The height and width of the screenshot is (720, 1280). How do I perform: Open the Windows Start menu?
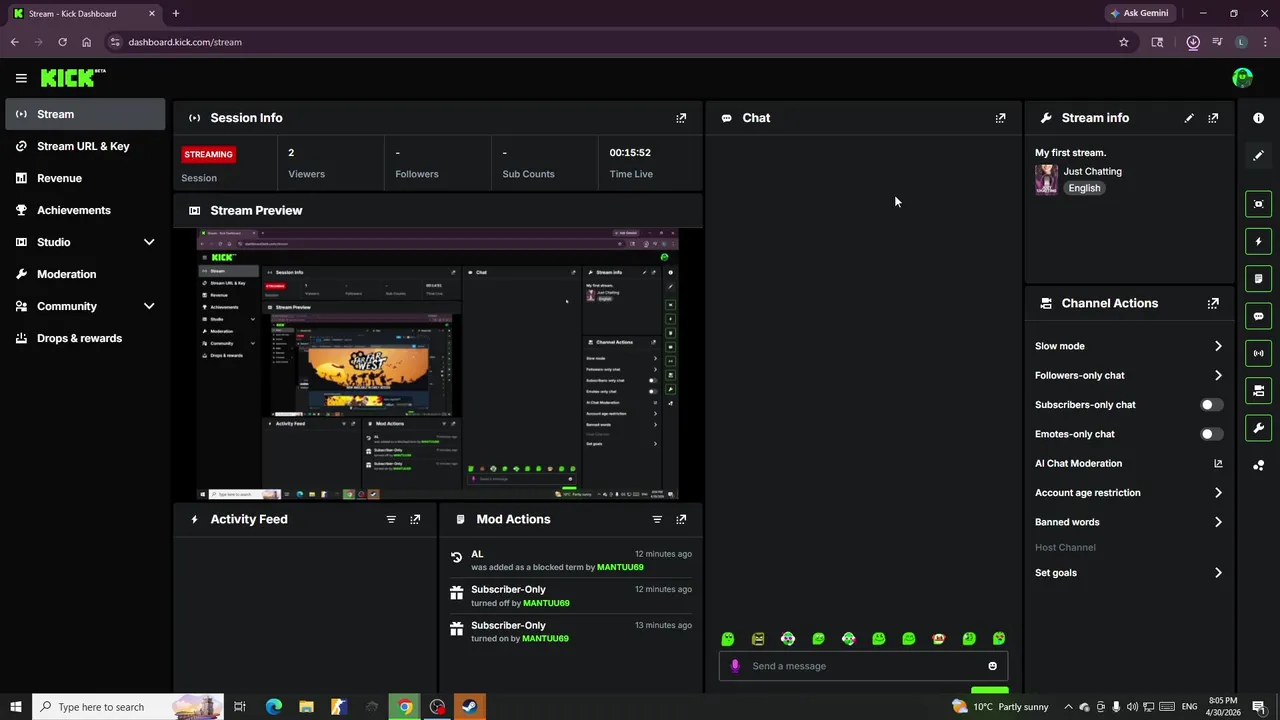(x=16, y=707)
